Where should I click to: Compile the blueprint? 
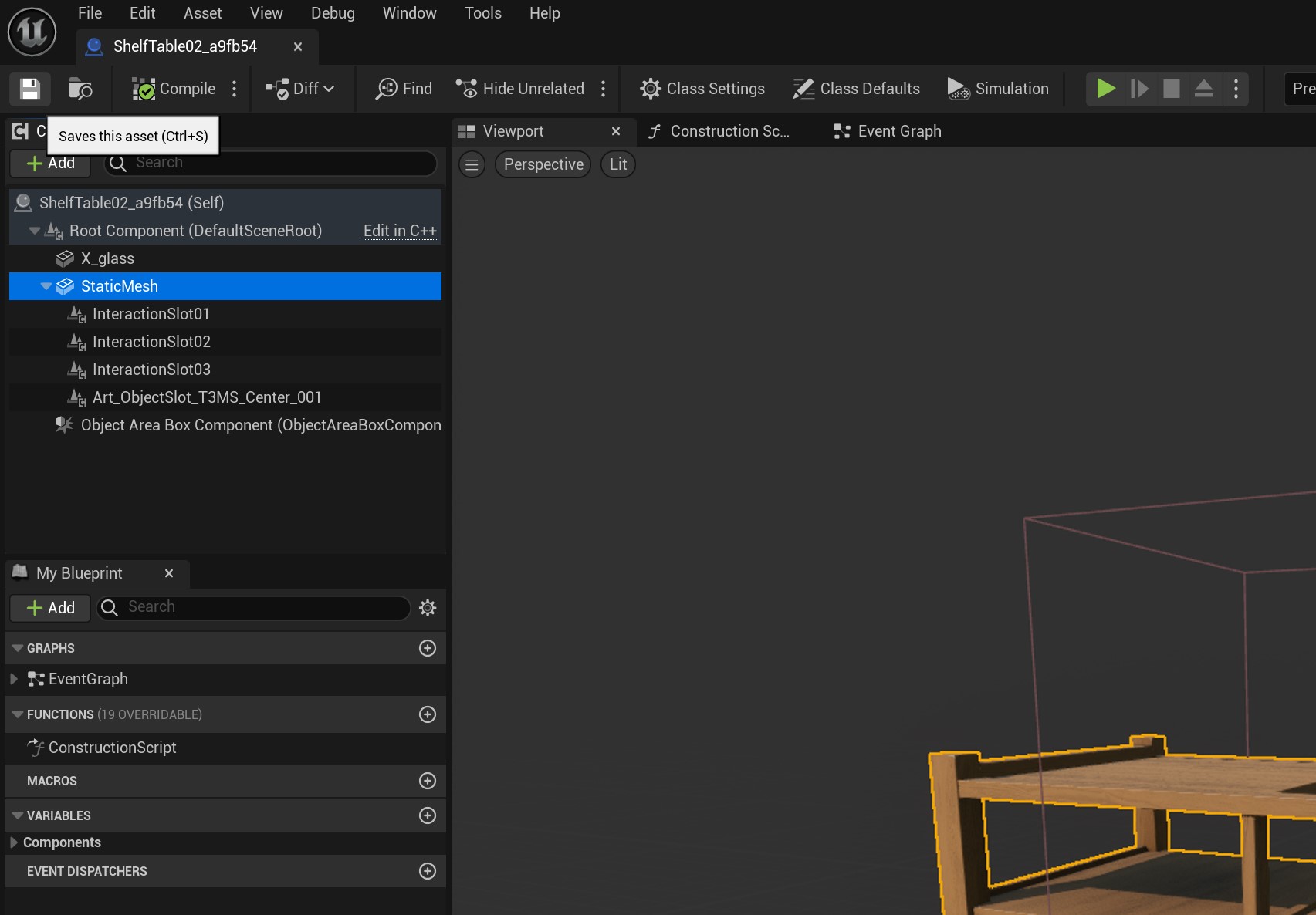174,89
